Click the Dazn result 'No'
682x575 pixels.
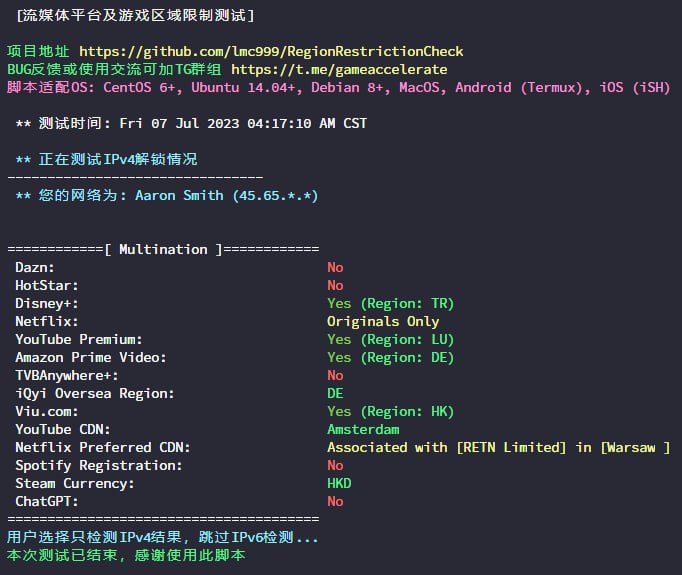pyautogui.click(x=335, y=267)
